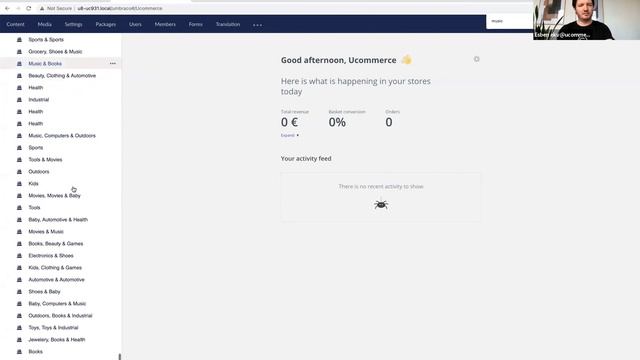Click the catalog icon beside Sports & Sports
Screen dimensions: 640x360
(x=19, y=40)
